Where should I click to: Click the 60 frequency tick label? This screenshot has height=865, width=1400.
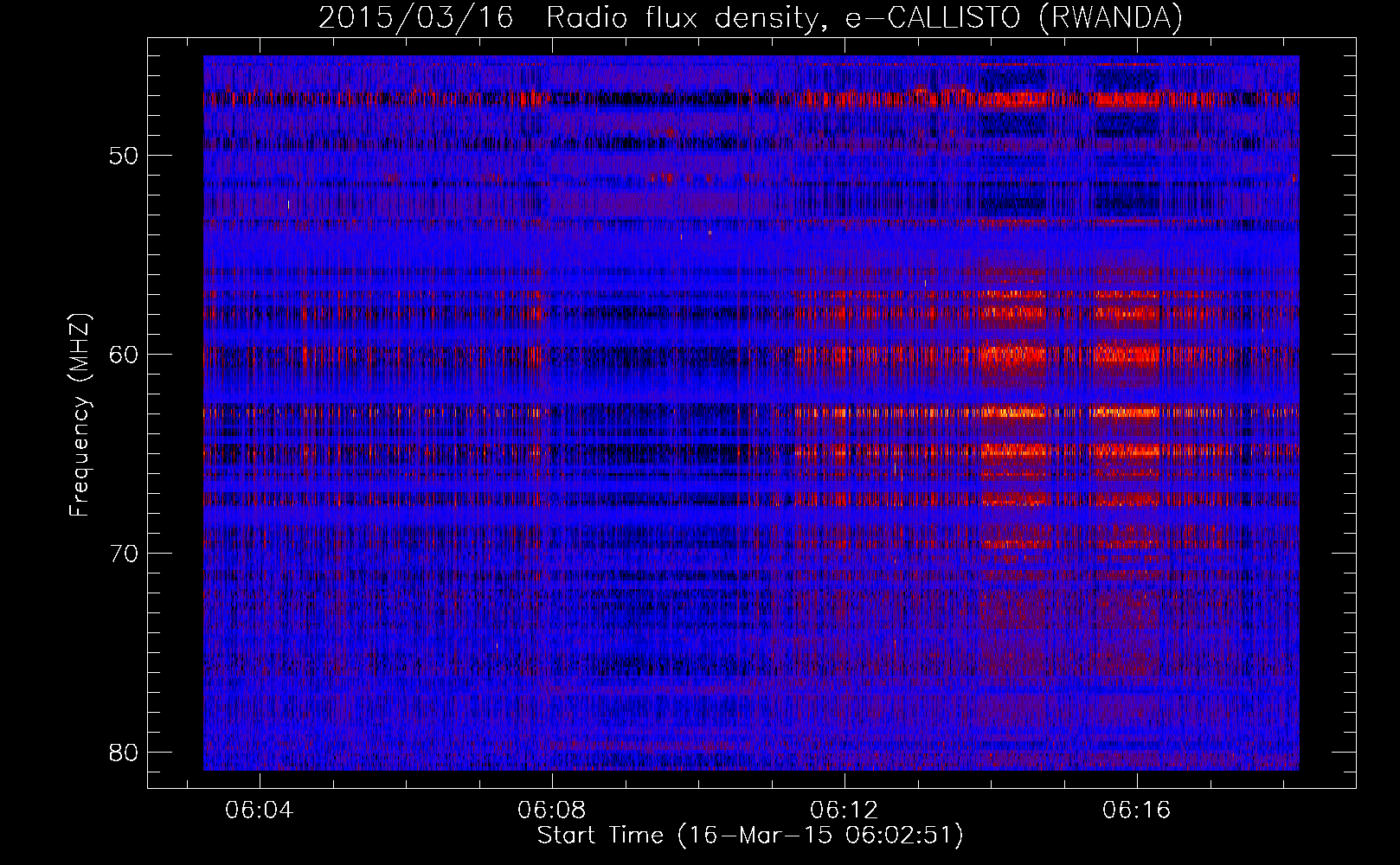click(124, 356)
